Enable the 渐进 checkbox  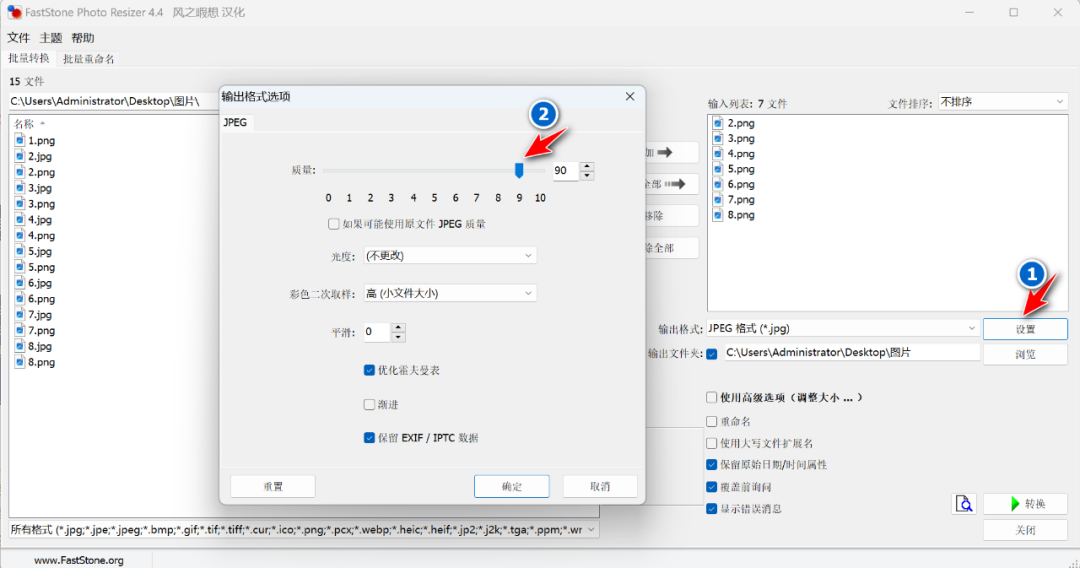369,404
